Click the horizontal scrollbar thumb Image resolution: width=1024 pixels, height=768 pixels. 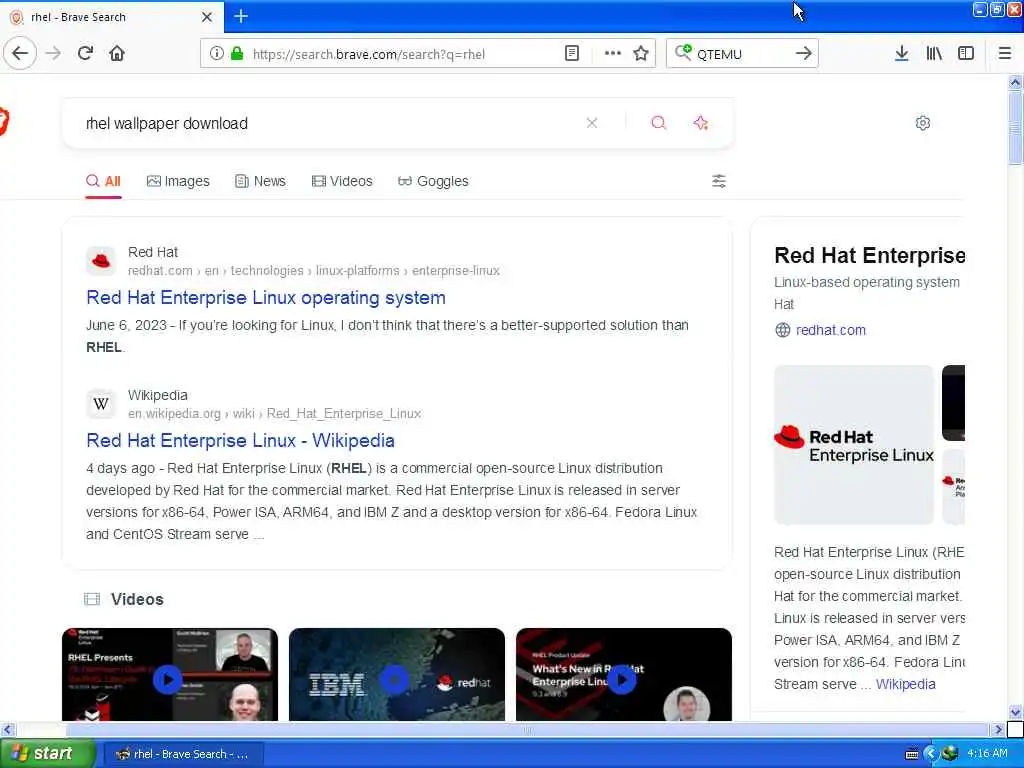click(x=526, y=729)
